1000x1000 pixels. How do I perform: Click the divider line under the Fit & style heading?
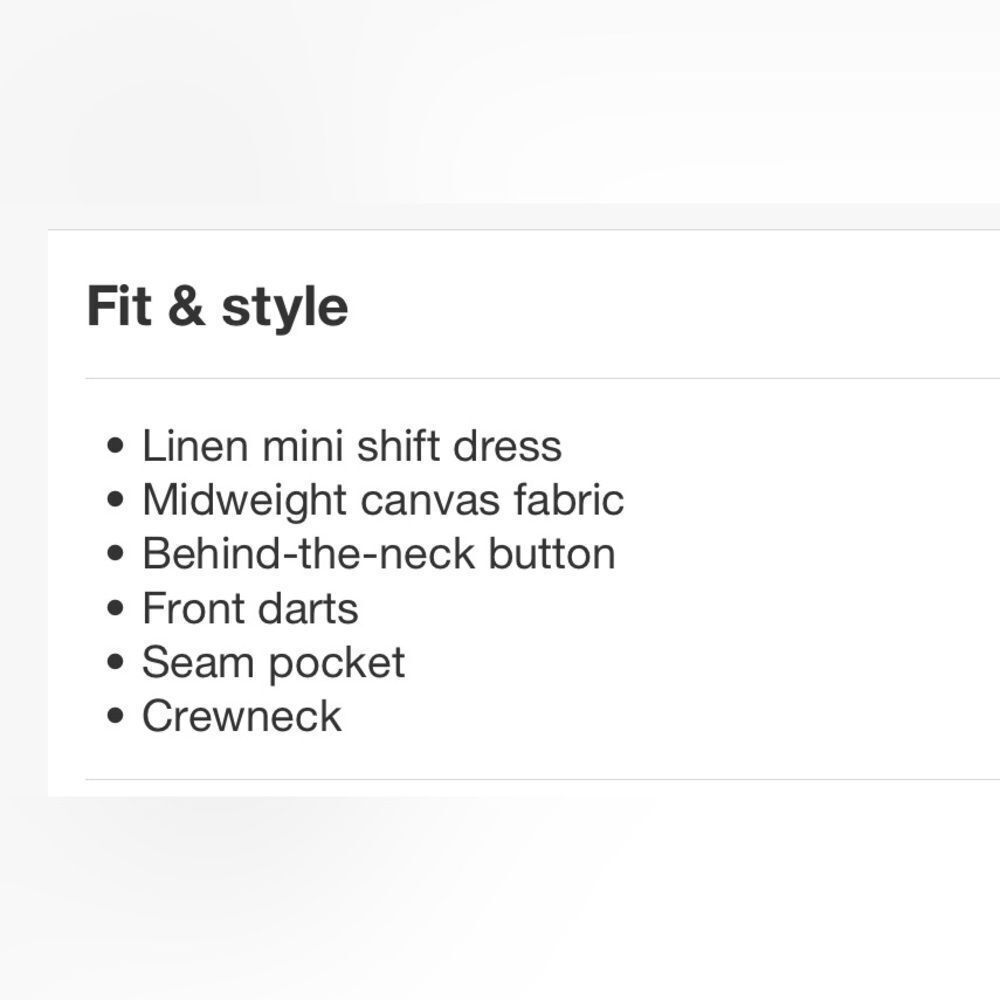pyautogui.click(x=543, y=378)
